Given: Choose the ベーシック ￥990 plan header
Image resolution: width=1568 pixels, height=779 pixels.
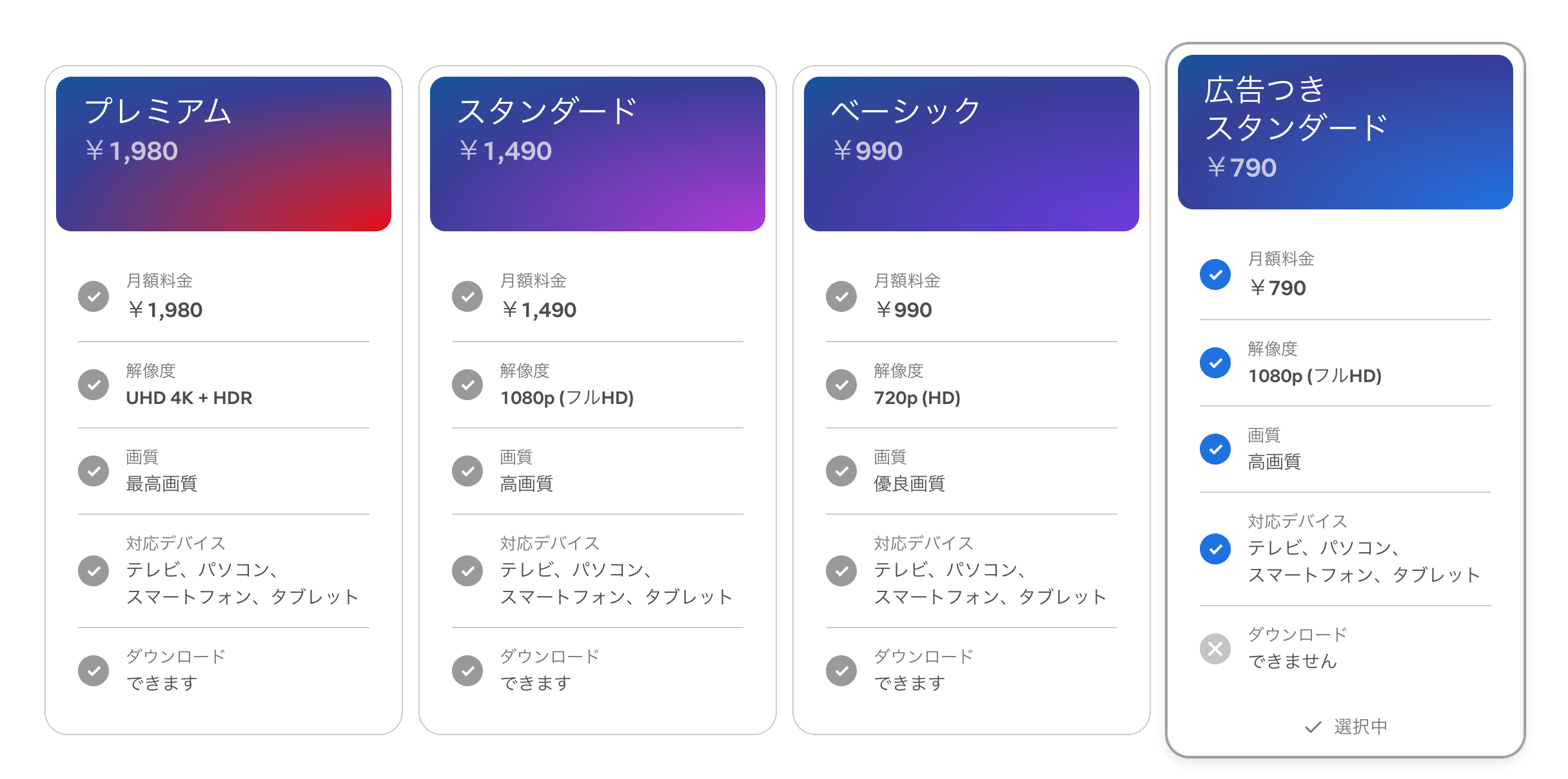Looking at the screenshot, I should point(972,154).
